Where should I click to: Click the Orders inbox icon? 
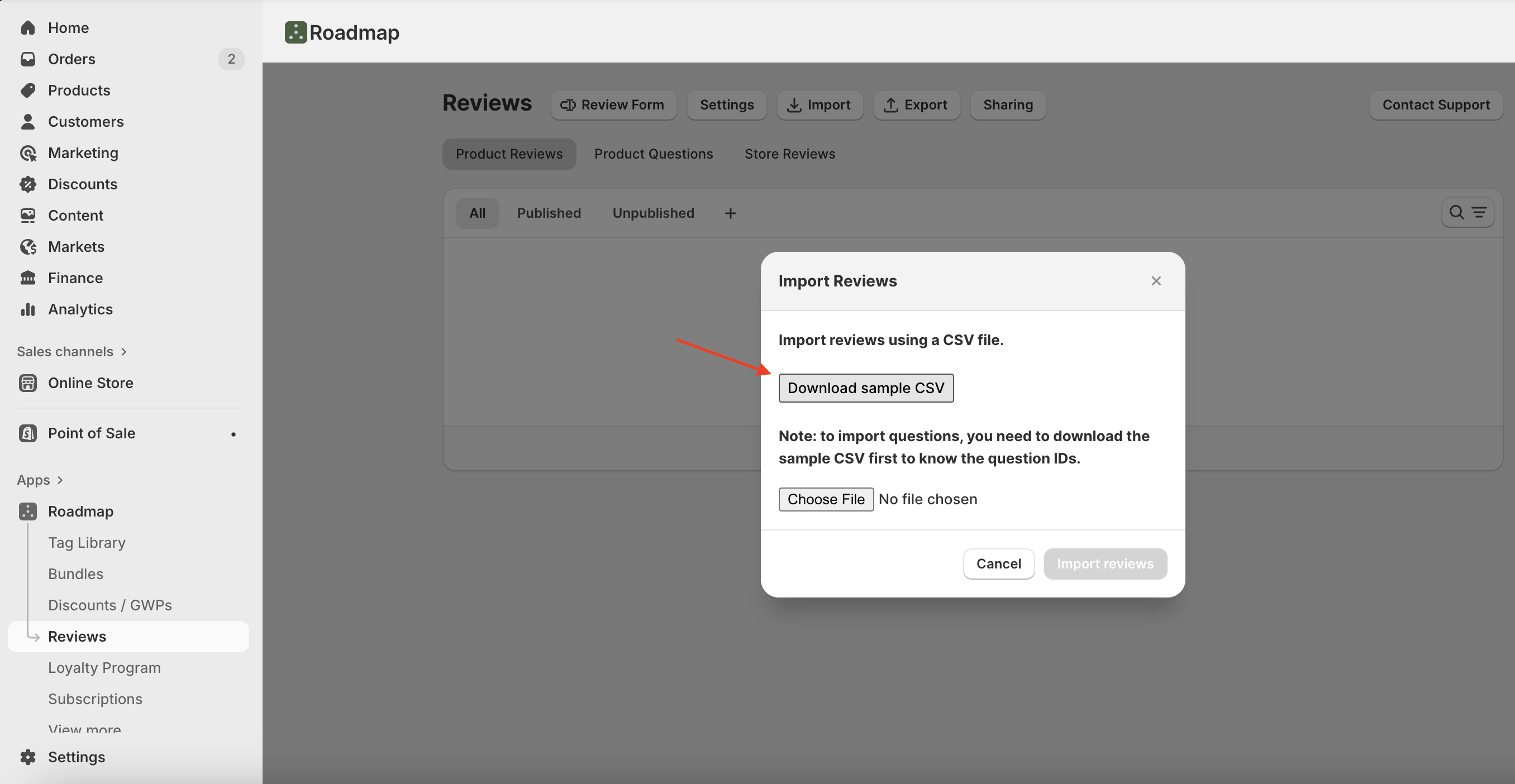click(27, 59)
